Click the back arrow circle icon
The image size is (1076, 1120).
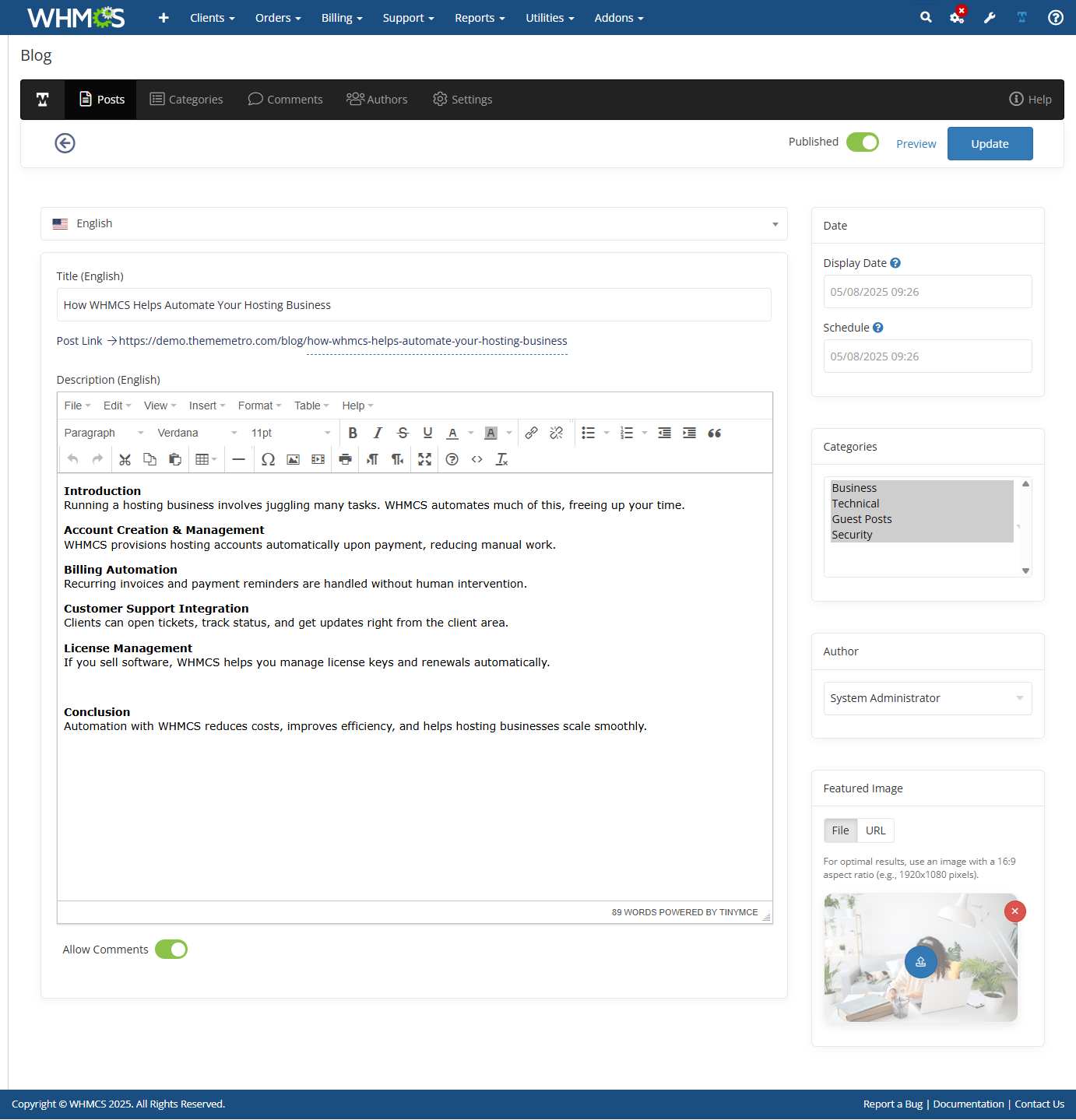[65, 143]
